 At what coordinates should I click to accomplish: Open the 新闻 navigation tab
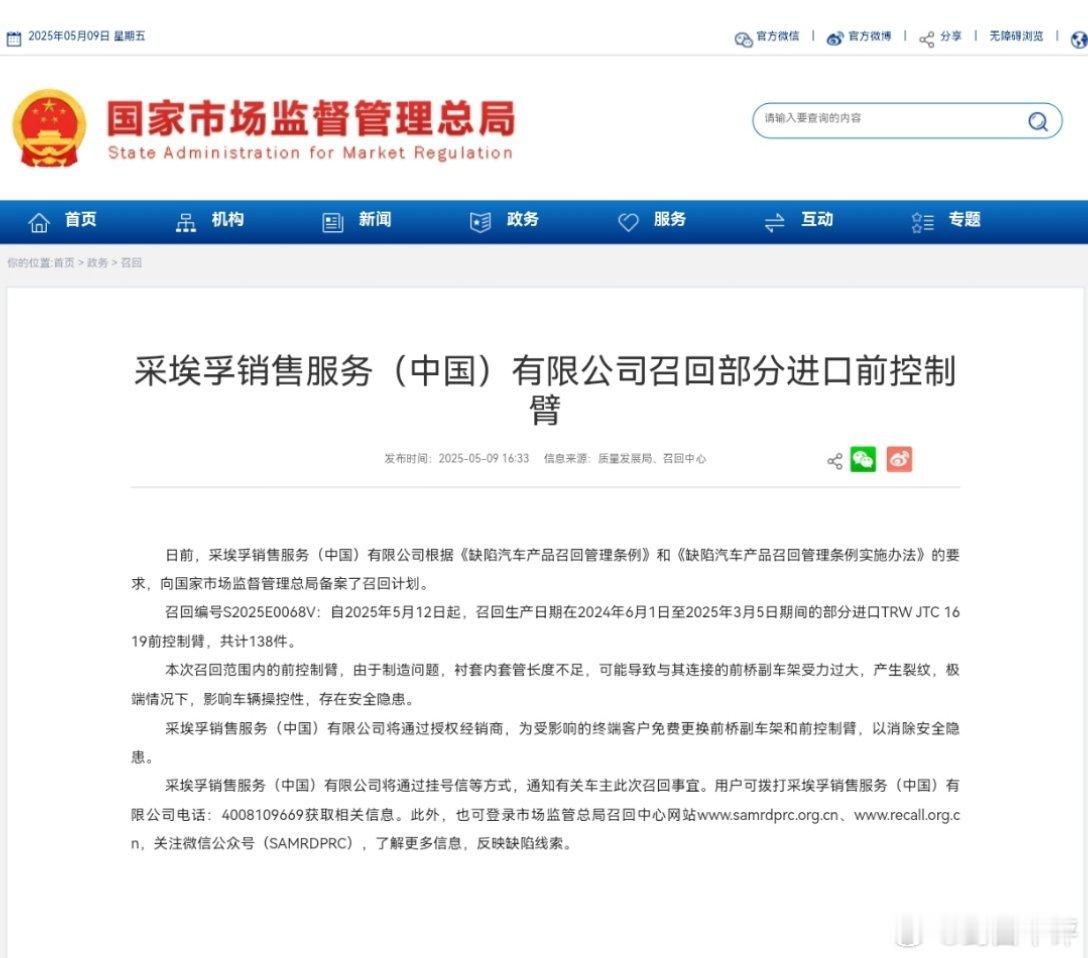(x=375, y=219)
